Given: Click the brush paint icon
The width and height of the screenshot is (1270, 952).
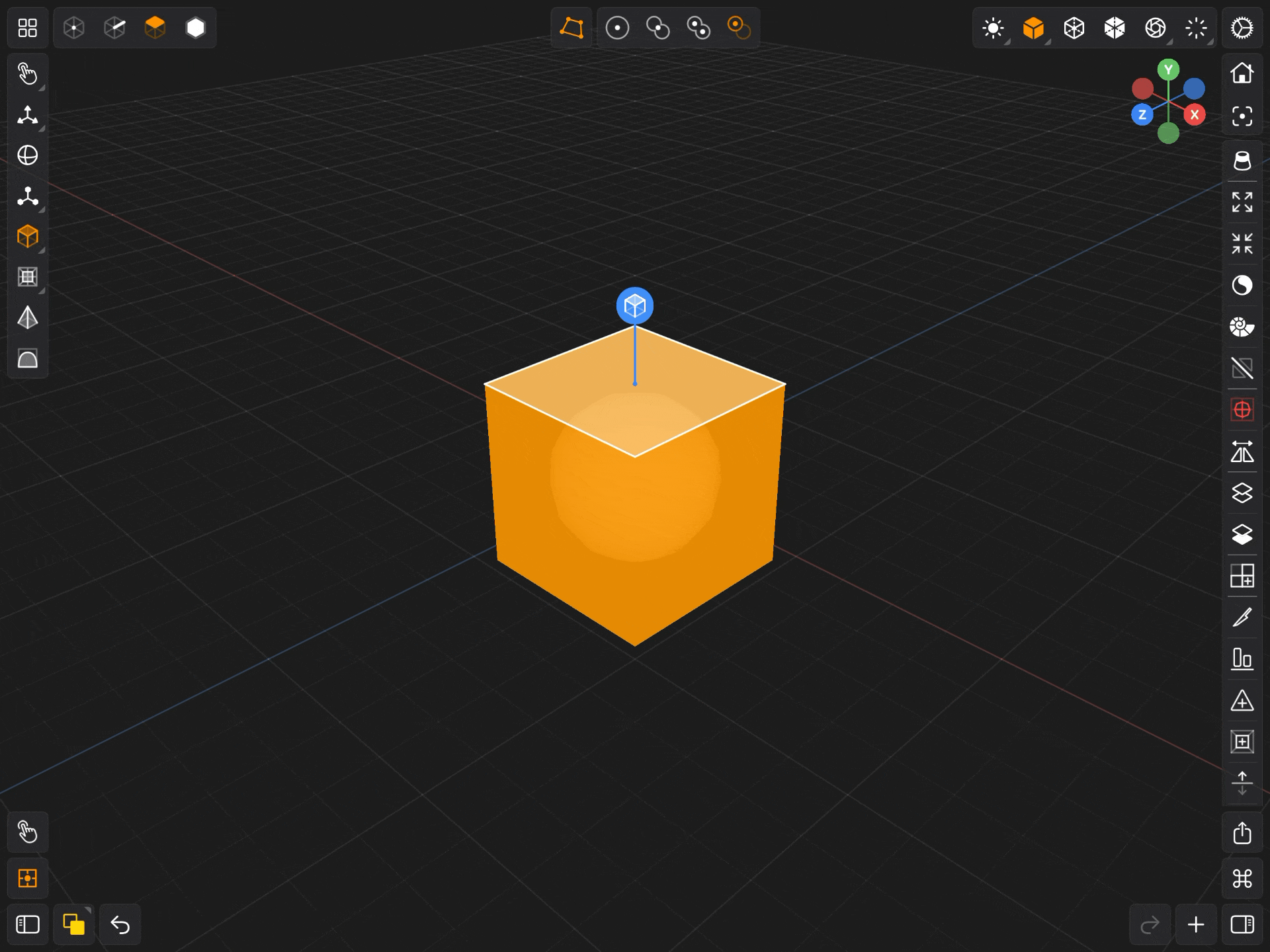Looking at the screenshot, I should [x=1242, y=617].
